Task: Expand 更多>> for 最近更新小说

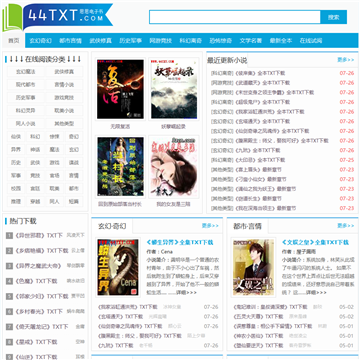Action: click(345, 60)
